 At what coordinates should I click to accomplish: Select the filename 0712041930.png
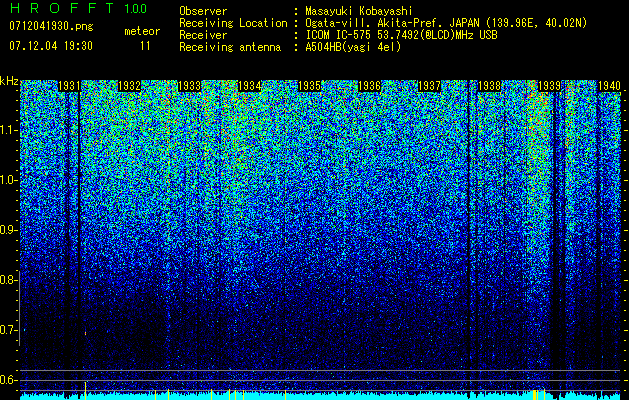coord(51,26)
